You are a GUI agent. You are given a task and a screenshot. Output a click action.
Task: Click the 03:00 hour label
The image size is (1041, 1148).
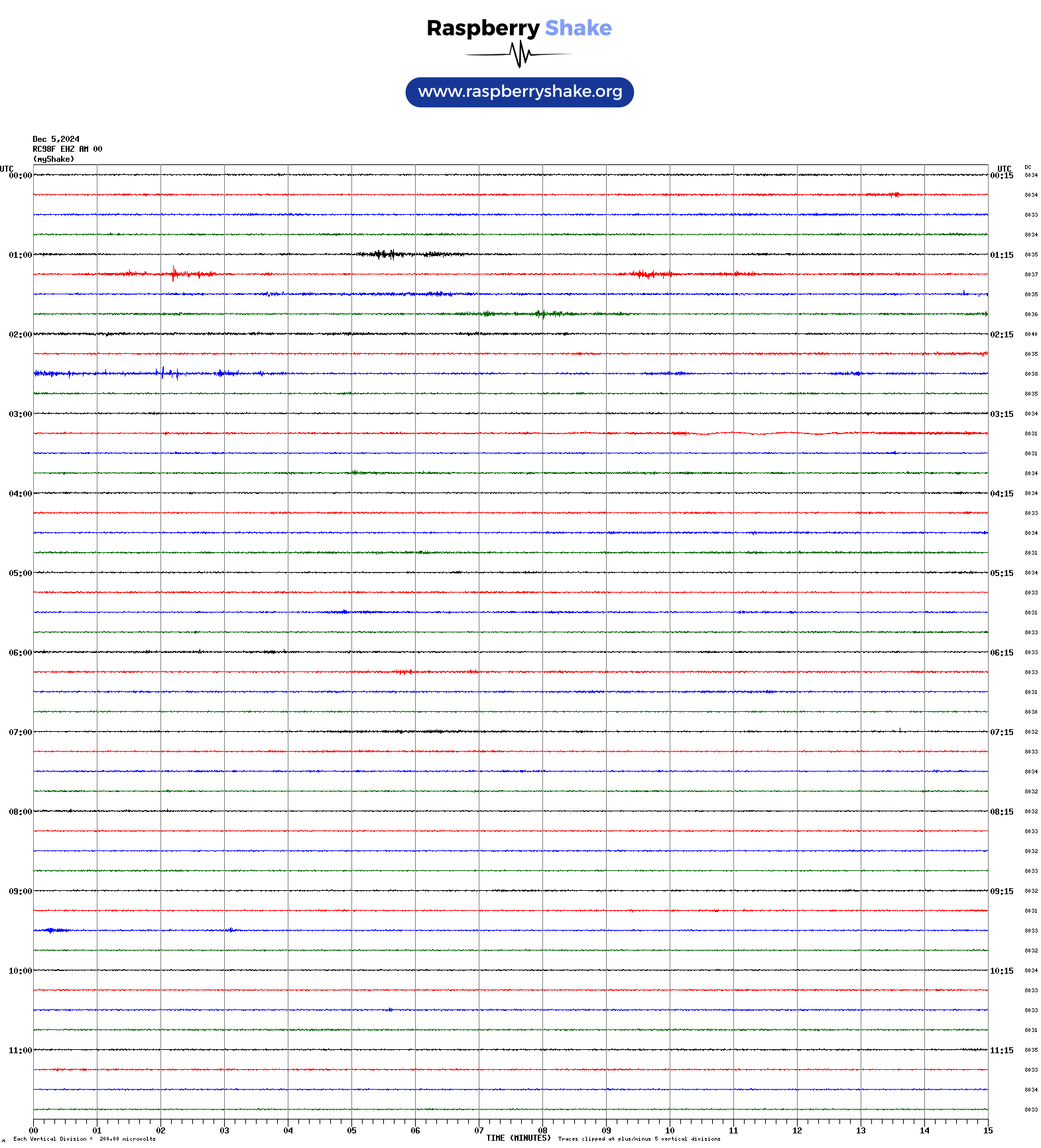(21, 414)
